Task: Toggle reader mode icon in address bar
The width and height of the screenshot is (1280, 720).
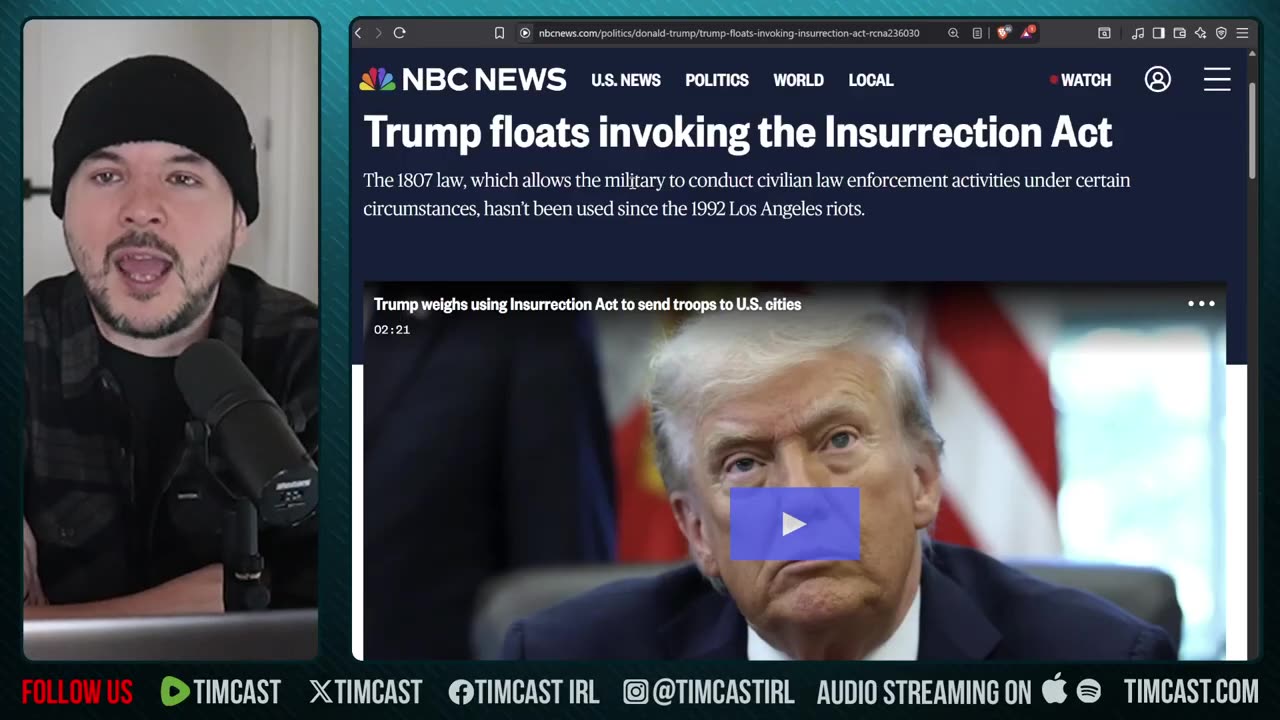Action: point(977,33)
